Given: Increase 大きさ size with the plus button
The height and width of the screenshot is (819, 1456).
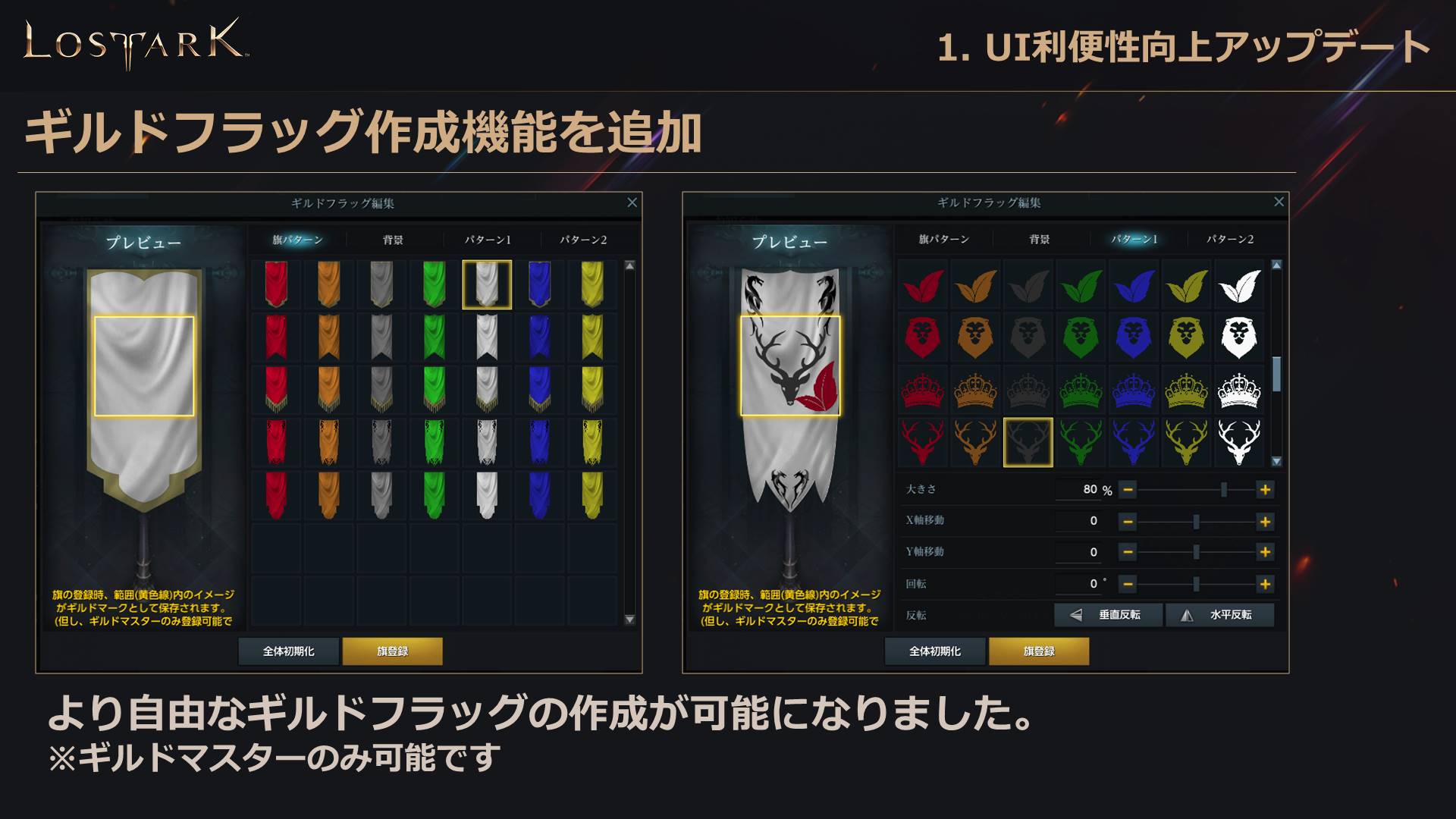Looking at the screenshot, I should click(x=1265, y=490).
